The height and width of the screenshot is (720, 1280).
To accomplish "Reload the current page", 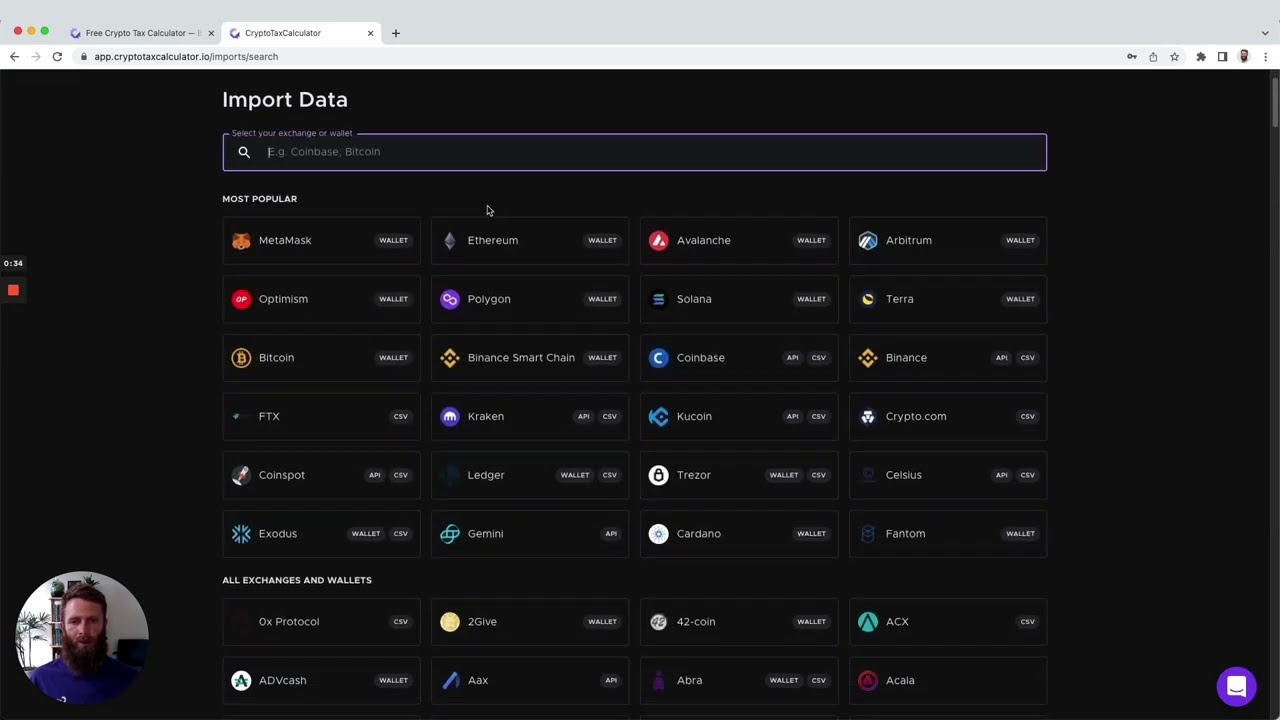I will [x=57, y=57].
